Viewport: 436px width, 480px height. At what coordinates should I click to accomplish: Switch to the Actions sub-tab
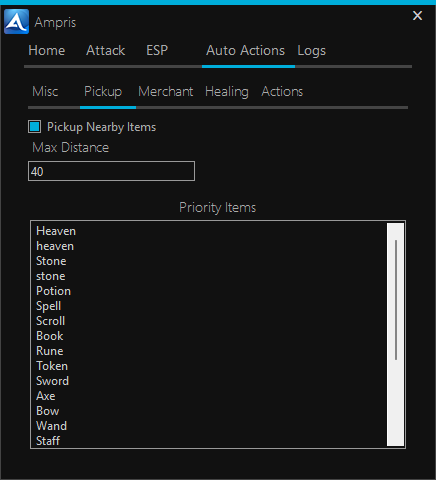(x=282, y=91)
